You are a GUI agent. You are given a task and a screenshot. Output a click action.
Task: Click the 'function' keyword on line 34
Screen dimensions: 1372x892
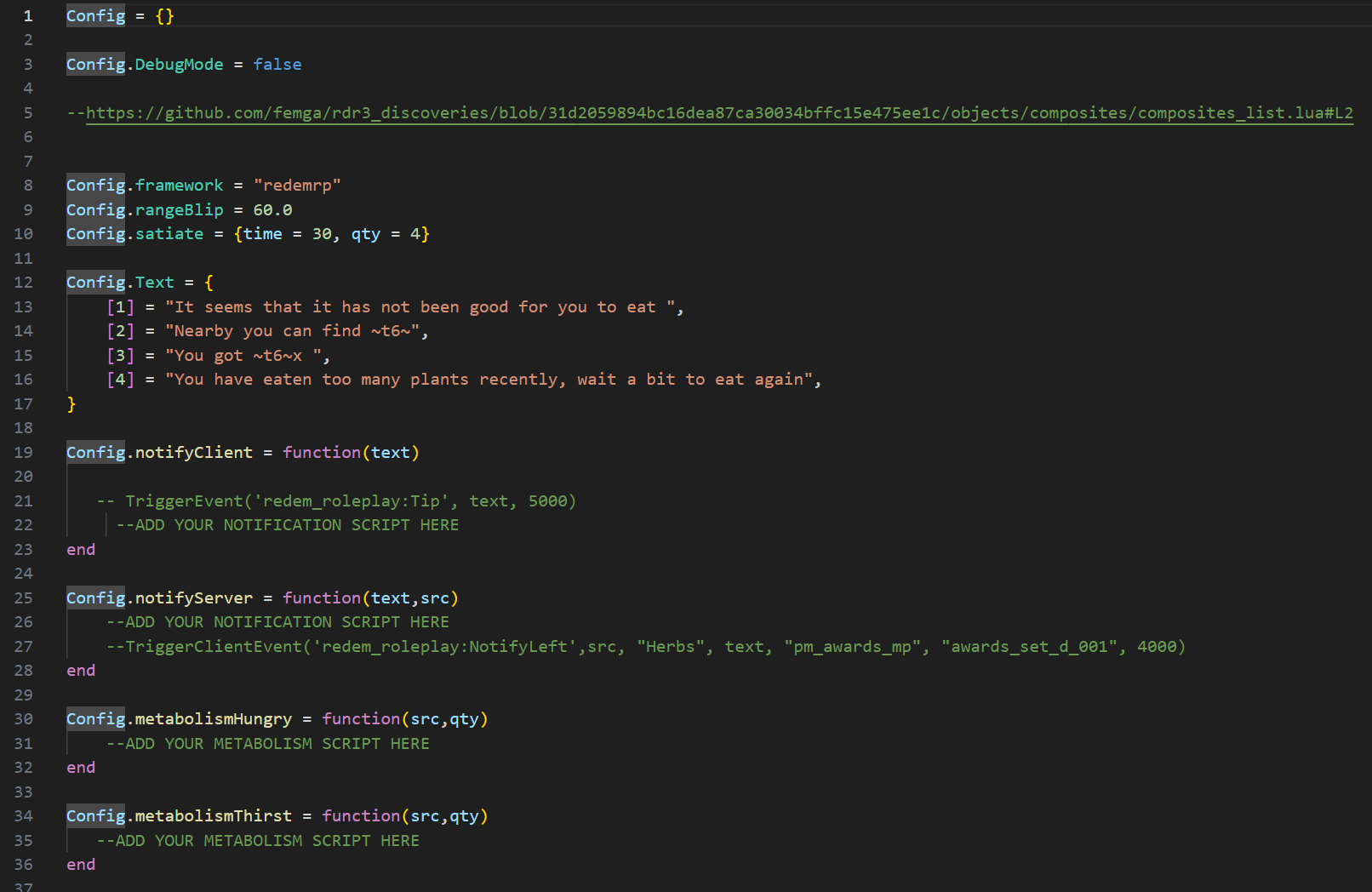click(x=361, y=816)
